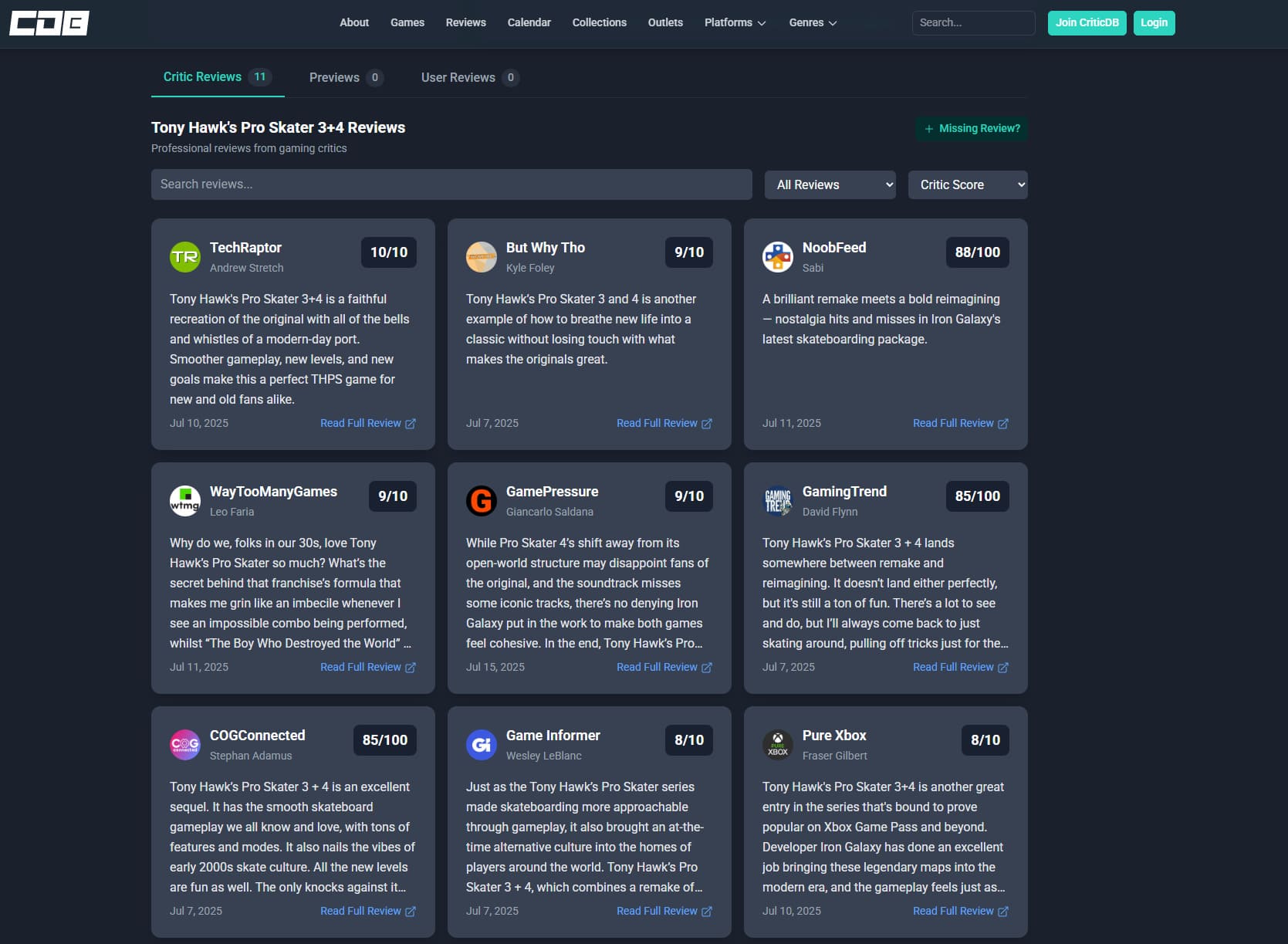Screen dimensions: 1288x944
Task: Click the 88/100 NoobFeed score badge
Action: pyautogui.click(x=978, y=252)
